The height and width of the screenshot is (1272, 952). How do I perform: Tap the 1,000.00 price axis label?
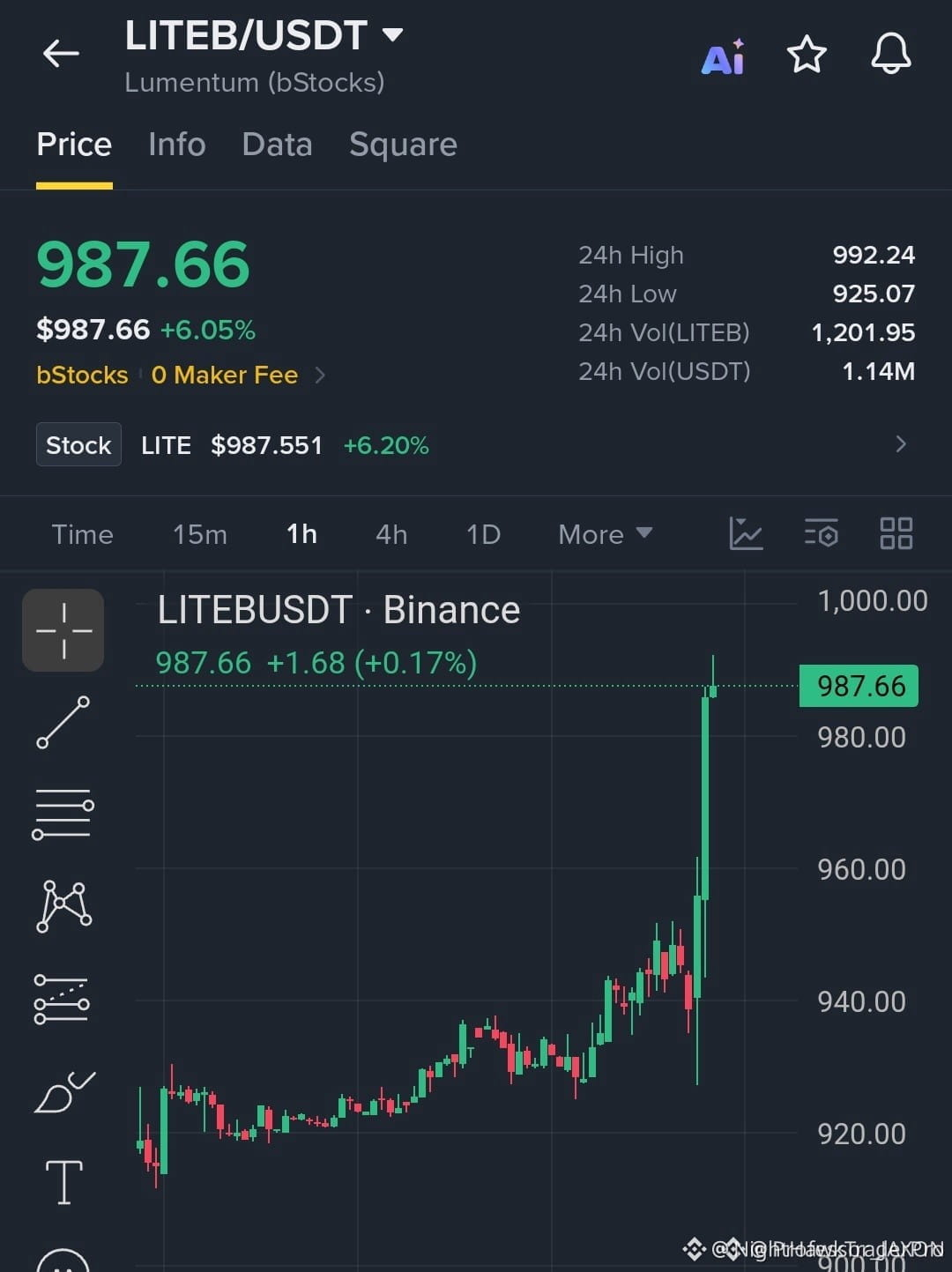click(x=873, y=601)
